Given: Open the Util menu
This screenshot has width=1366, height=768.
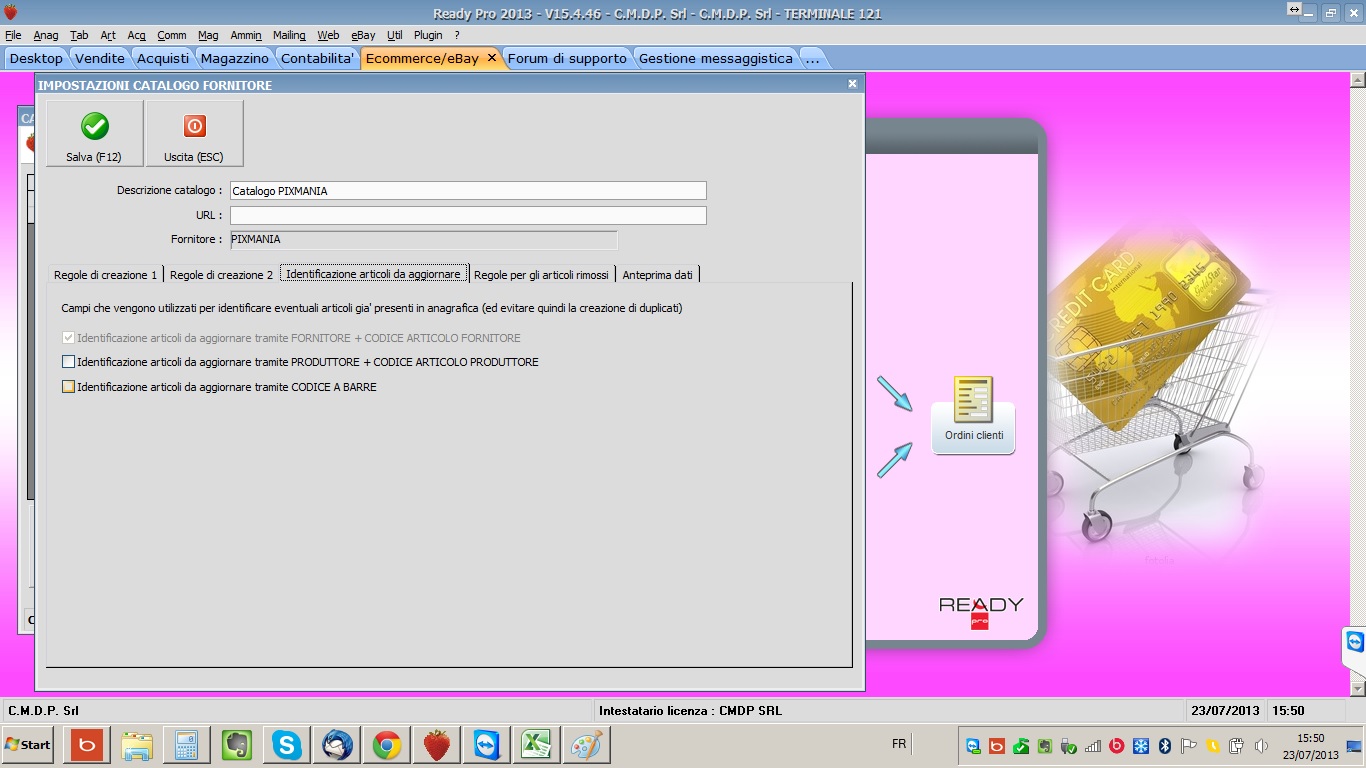Looking at the screenshot, I should click(395, 35).
